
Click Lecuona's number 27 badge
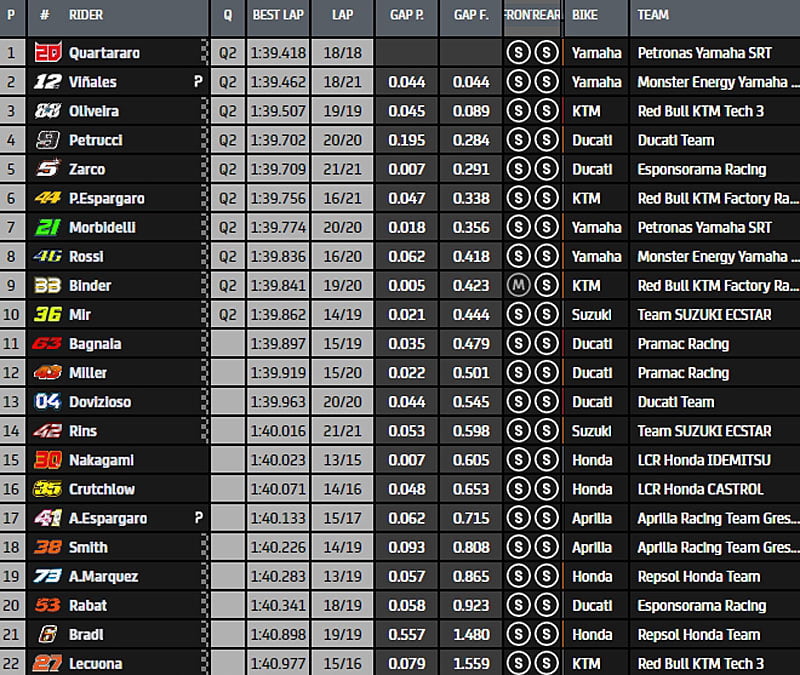pos(48,663)
